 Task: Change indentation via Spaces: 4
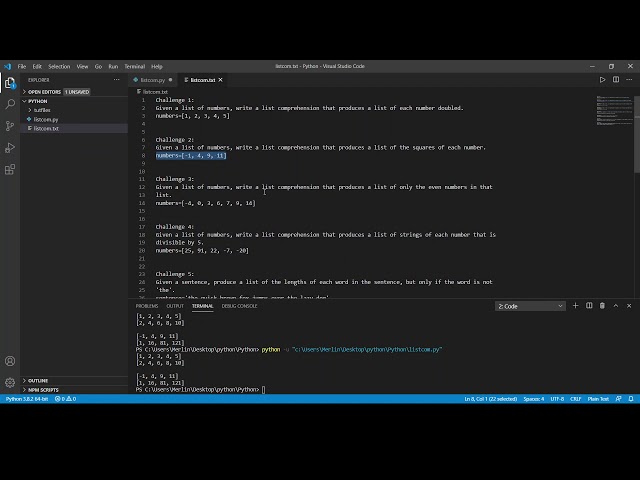pyautogui.click(x=533, y=399)
